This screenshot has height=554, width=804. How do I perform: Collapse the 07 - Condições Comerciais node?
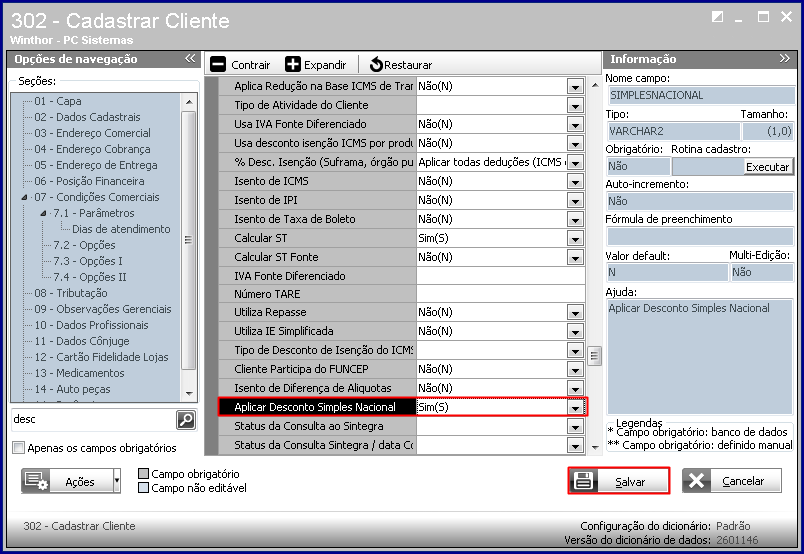[25, 197]
